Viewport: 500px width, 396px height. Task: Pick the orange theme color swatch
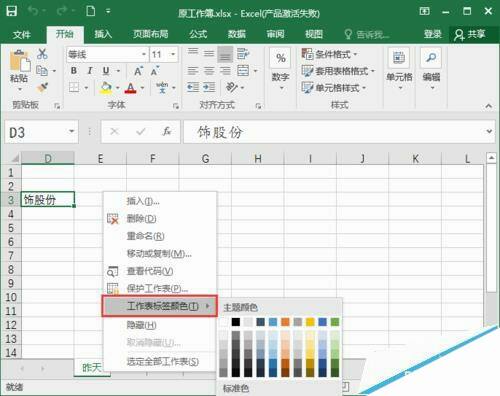point(285,322)
